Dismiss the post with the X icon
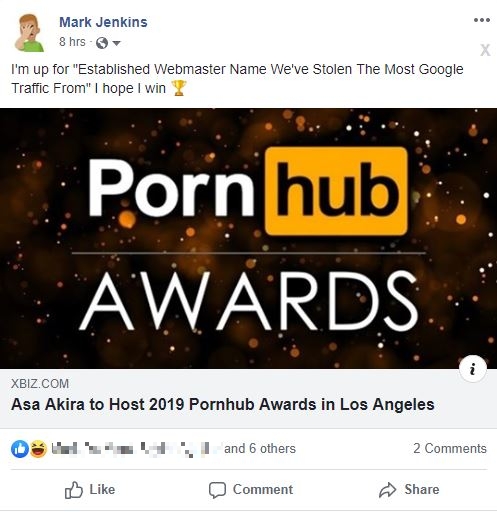The image size is (497, 512). (x=485, y=50)
